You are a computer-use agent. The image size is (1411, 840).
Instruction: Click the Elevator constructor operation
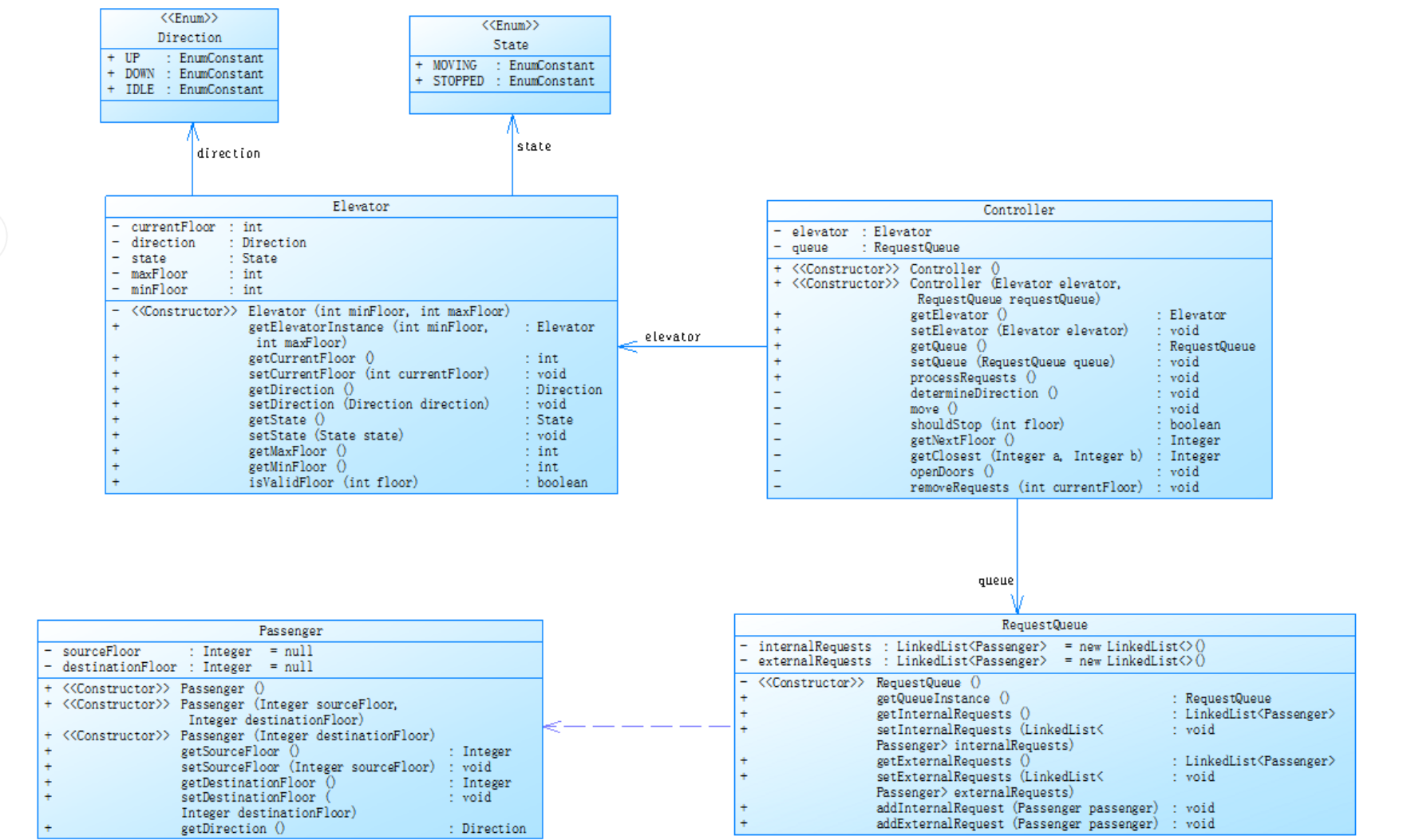pos(310,311)
